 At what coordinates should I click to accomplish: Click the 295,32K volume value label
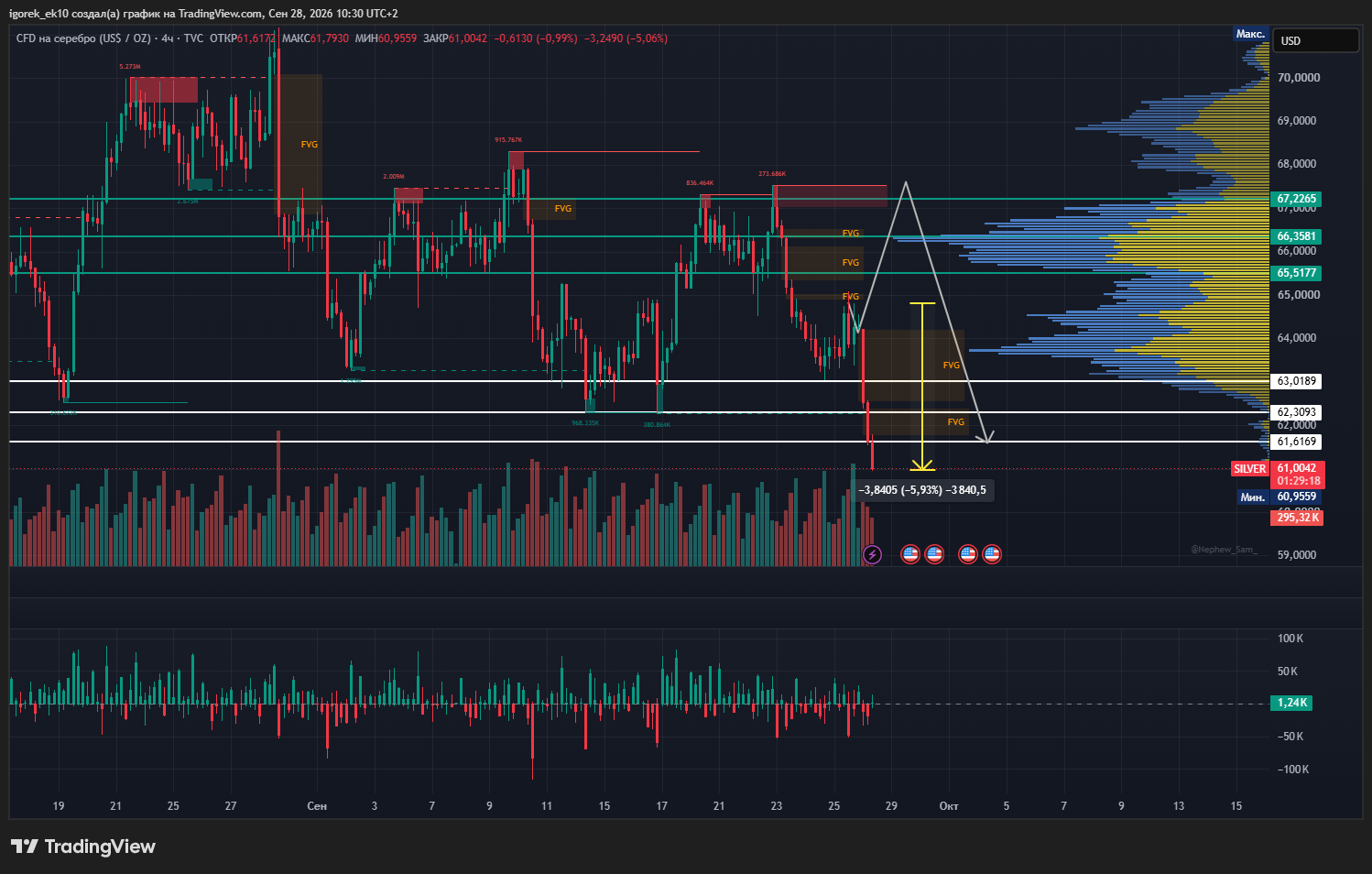[1297, 518]
